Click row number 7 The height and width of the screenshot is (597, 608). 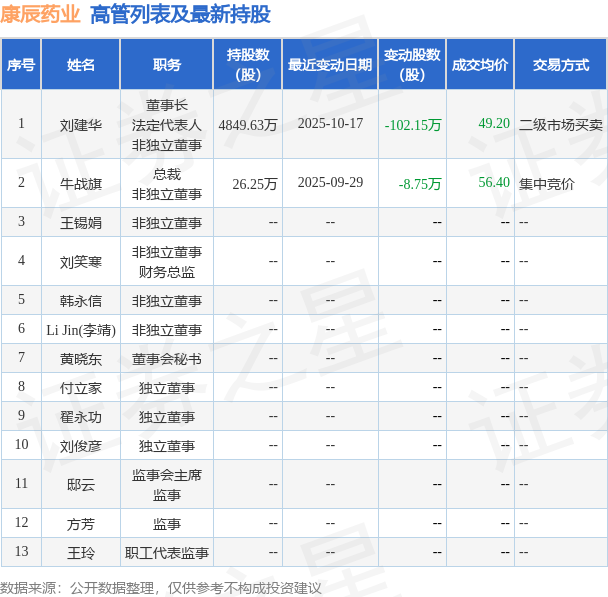(x=21, y=357)
